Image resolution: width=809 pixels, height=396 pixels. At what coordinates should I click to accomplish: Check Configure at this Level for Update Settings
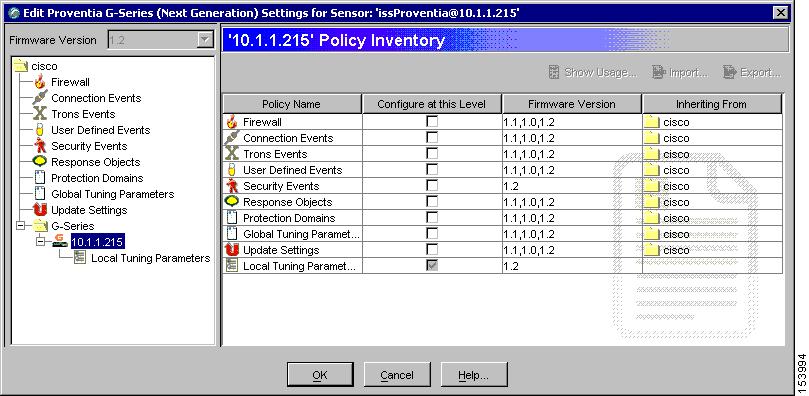432,250
